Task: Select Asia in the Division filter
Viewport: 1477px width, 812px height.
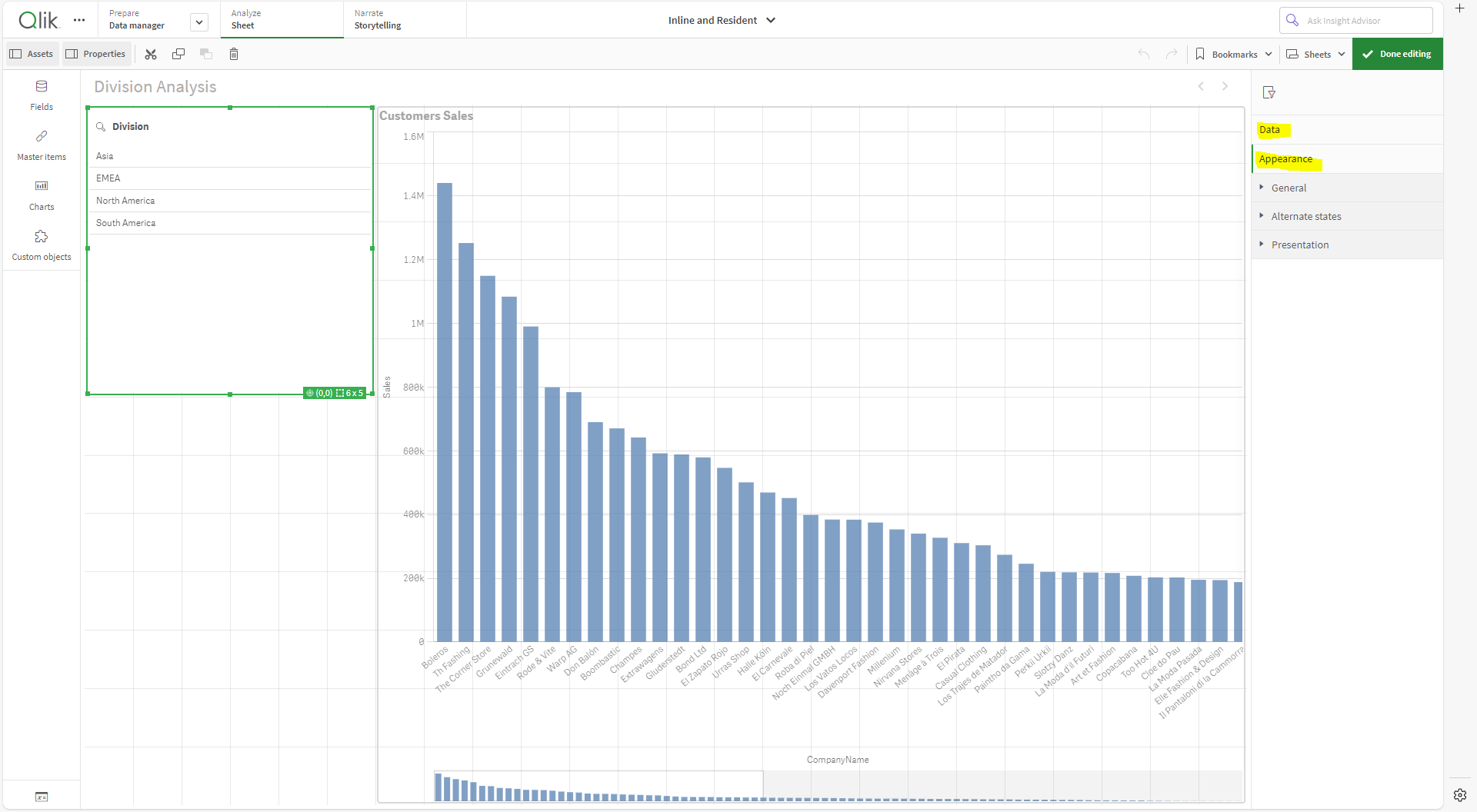Action: 230,156
